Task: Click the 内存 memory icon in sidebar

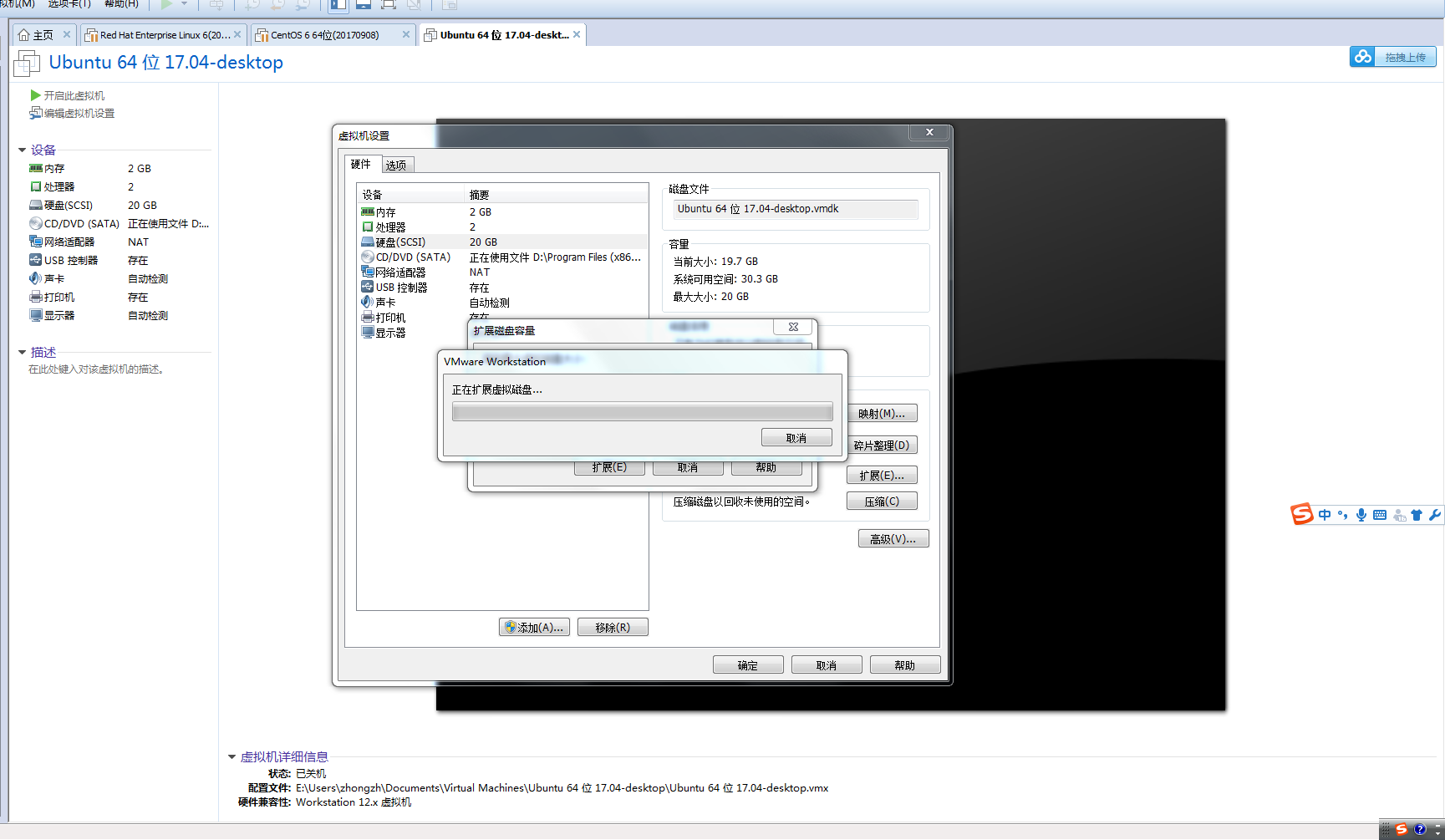Action: coord(36,168)
